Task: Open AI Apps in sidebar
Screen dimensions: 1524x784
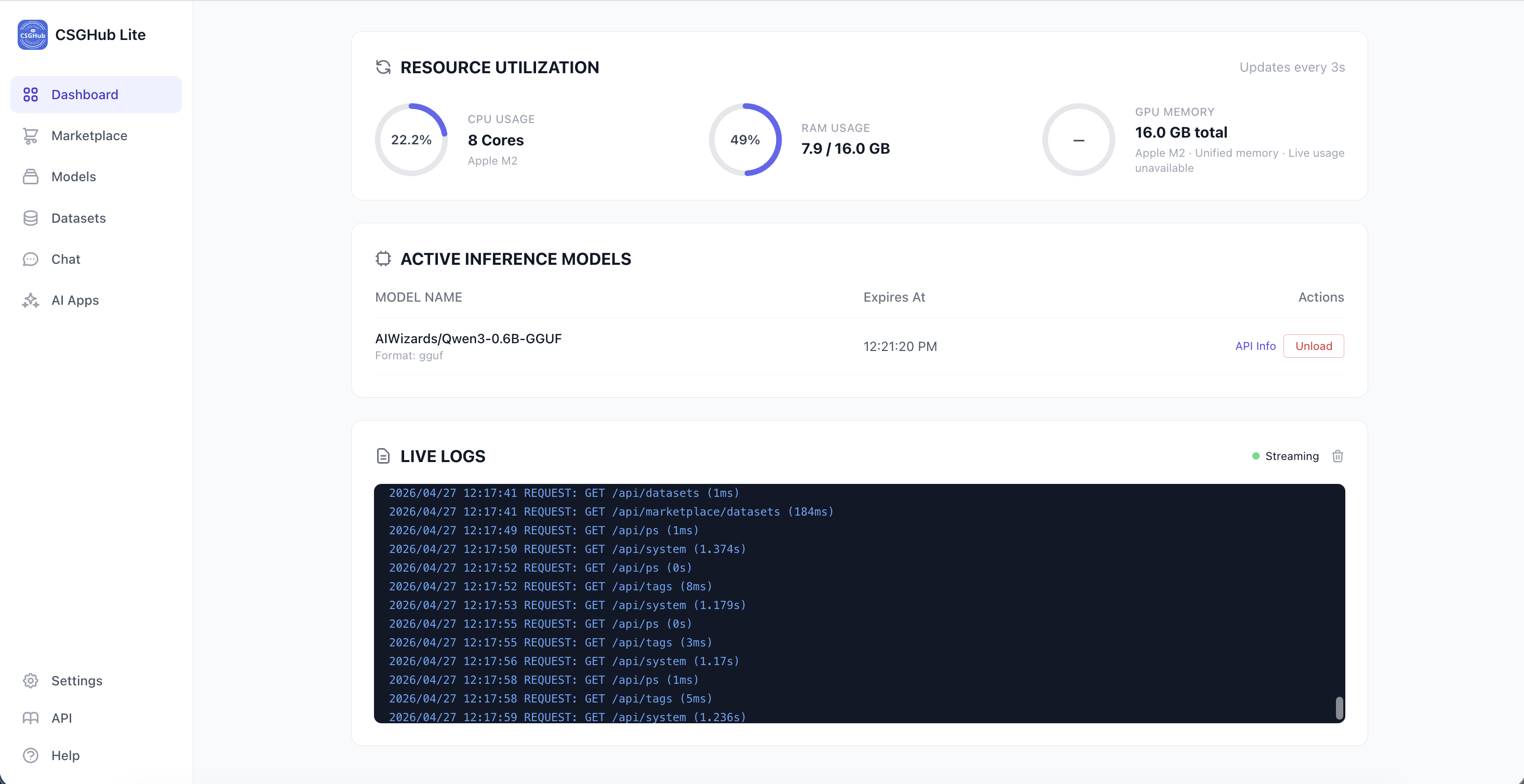Action: (x=96, y=300)
